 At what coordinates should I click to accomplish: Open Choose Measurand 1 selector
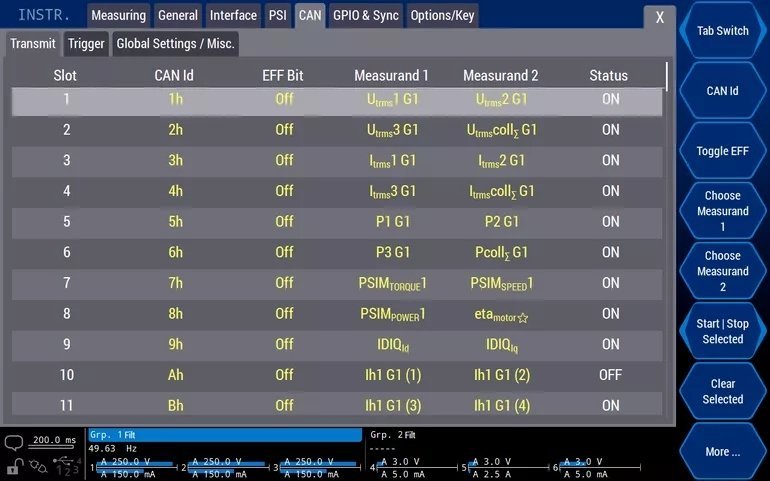[722, 211]
